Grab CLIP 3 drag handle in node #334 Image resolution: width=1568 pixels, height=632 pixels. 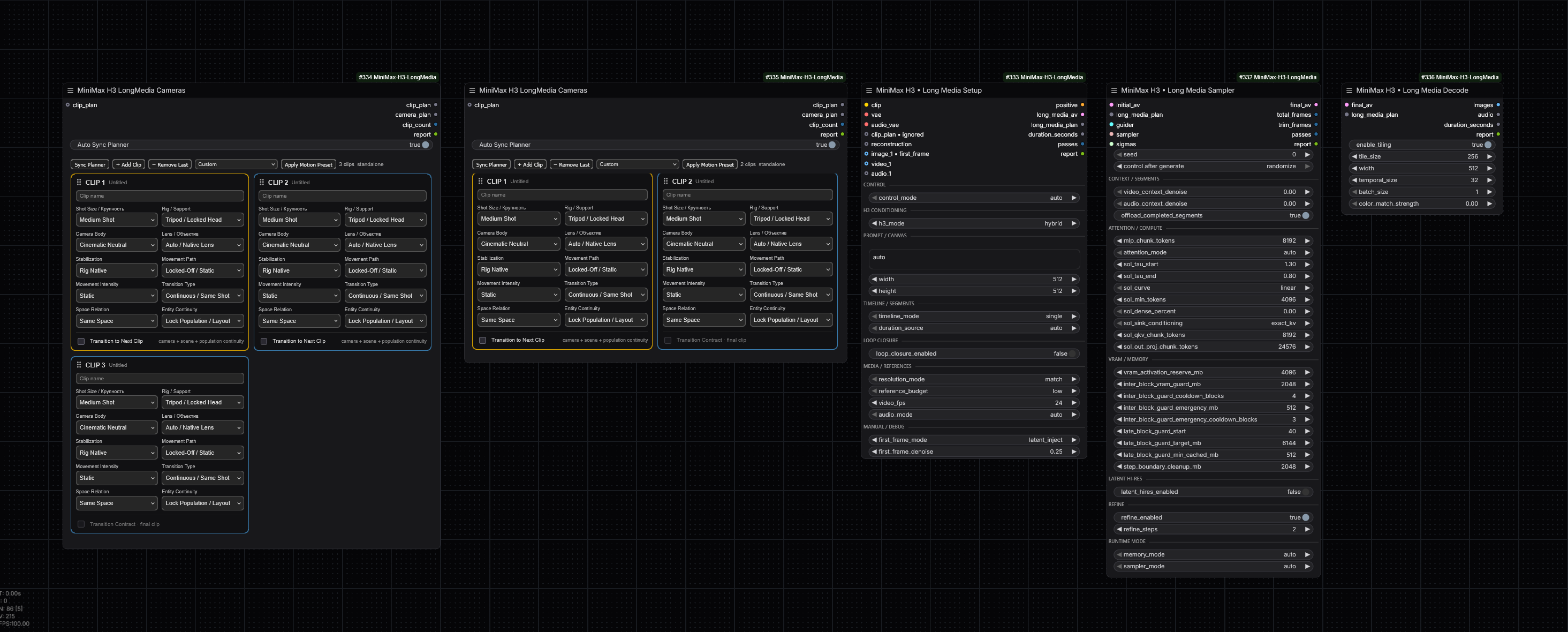pyautogui.click(x=80, y=365)
